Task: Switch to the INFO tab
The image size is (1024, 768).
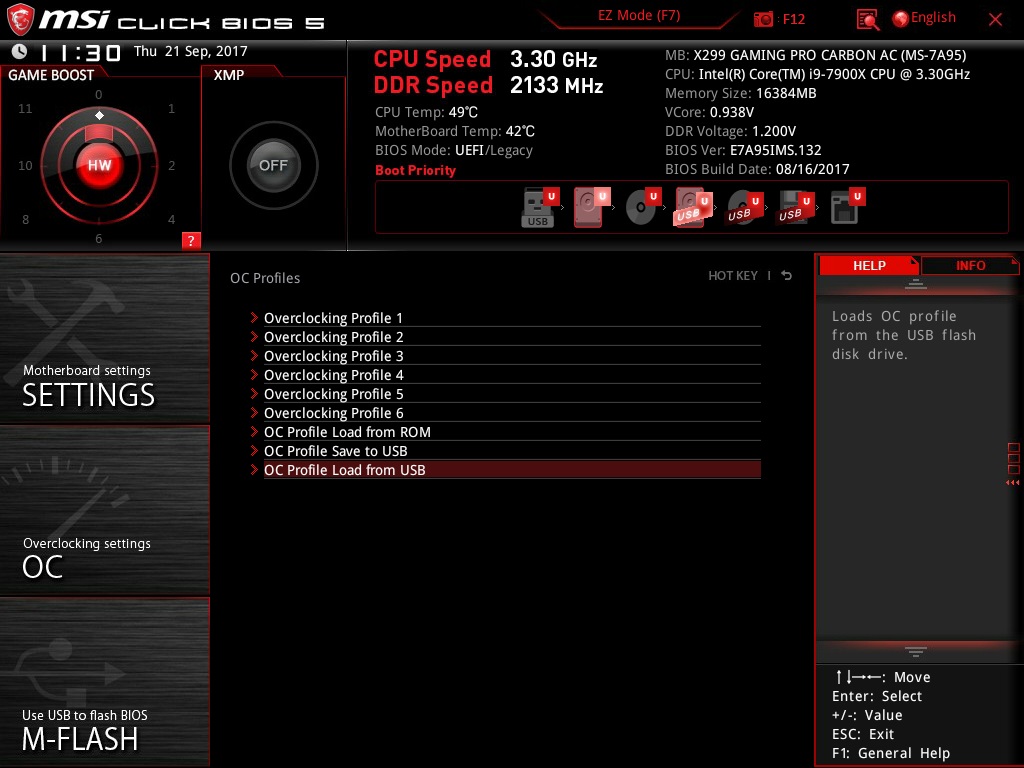Action: 970,265
